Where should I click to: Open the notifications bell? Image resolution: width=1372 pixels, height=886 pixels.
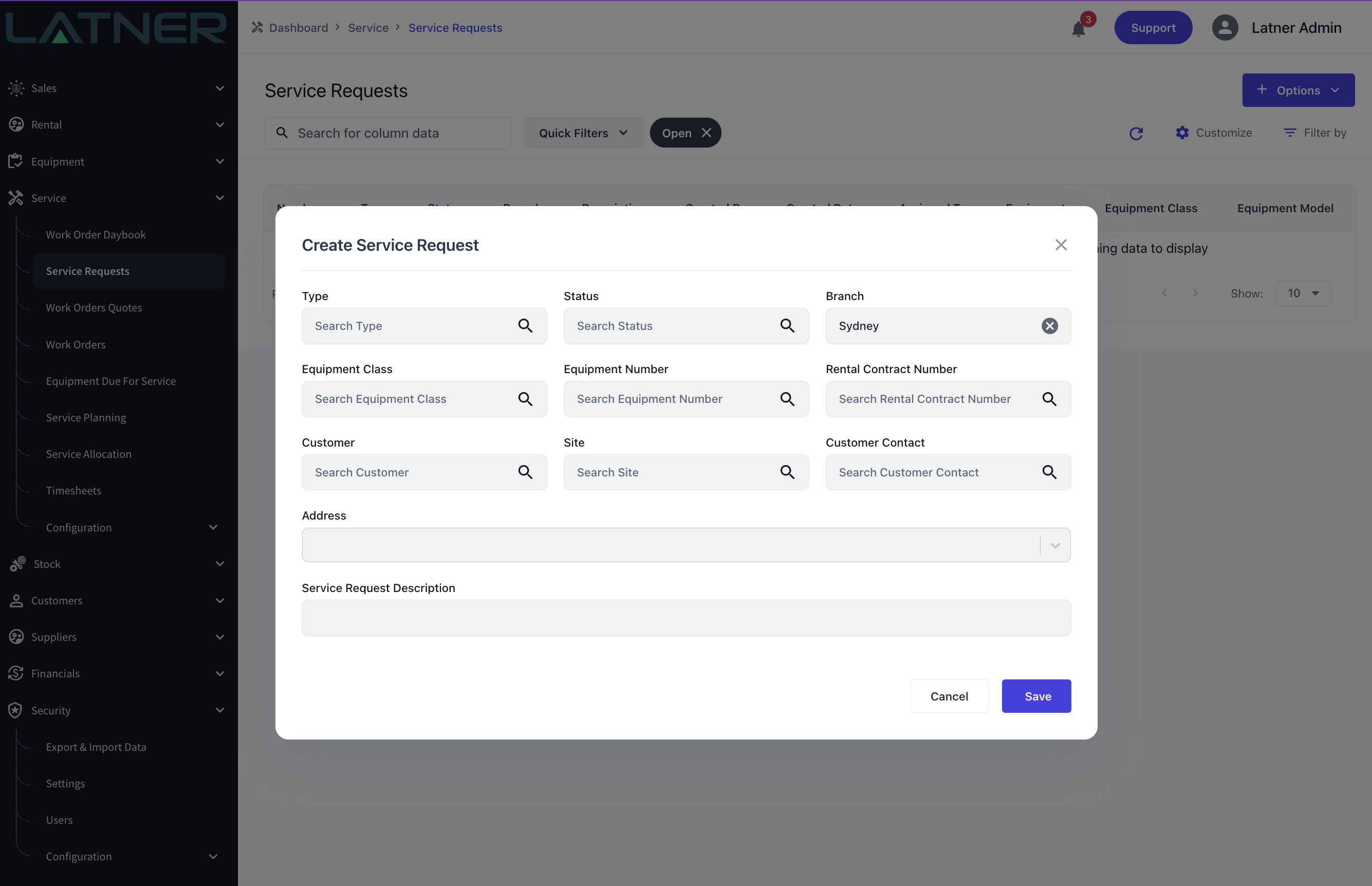(1079, 28)
